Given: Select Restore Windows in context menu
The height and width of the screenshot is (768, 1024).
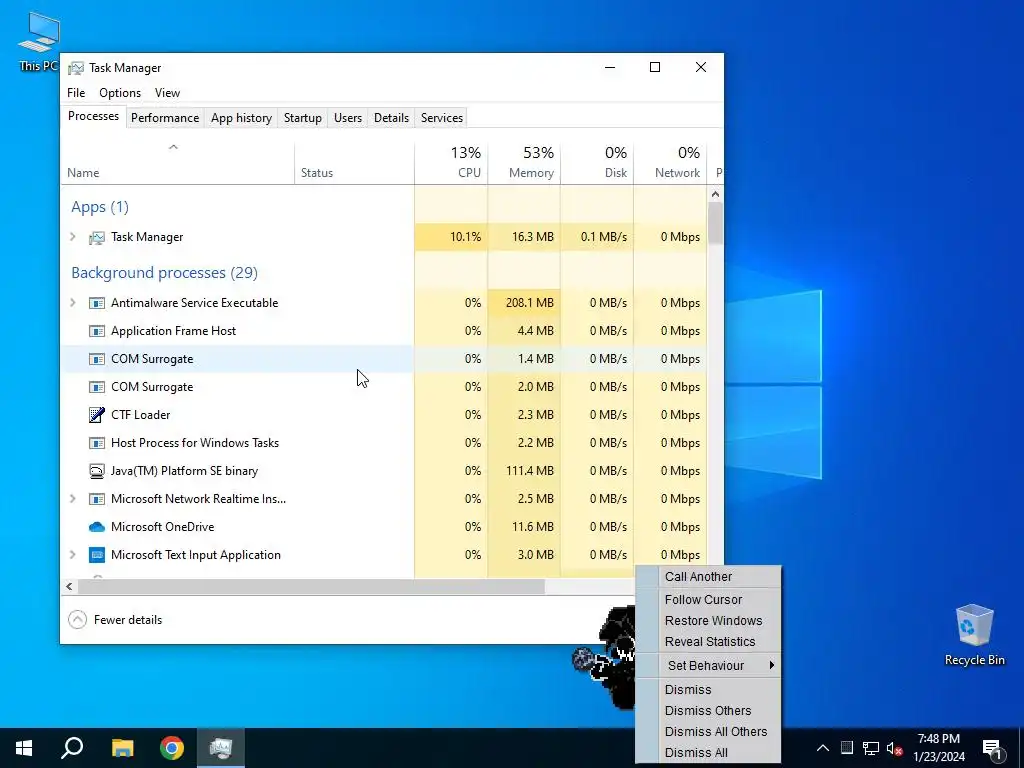Looking at the screenshot, I should (709, 620).
